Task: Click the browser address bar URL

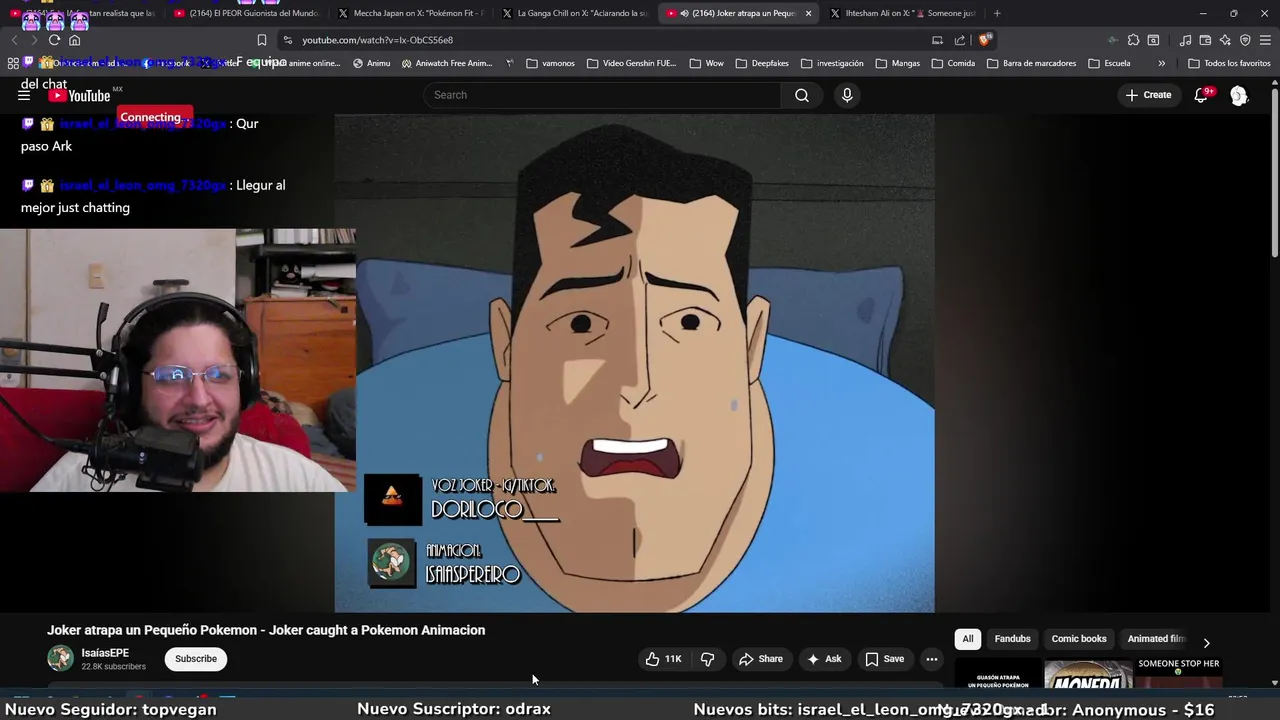Action: 377,40
